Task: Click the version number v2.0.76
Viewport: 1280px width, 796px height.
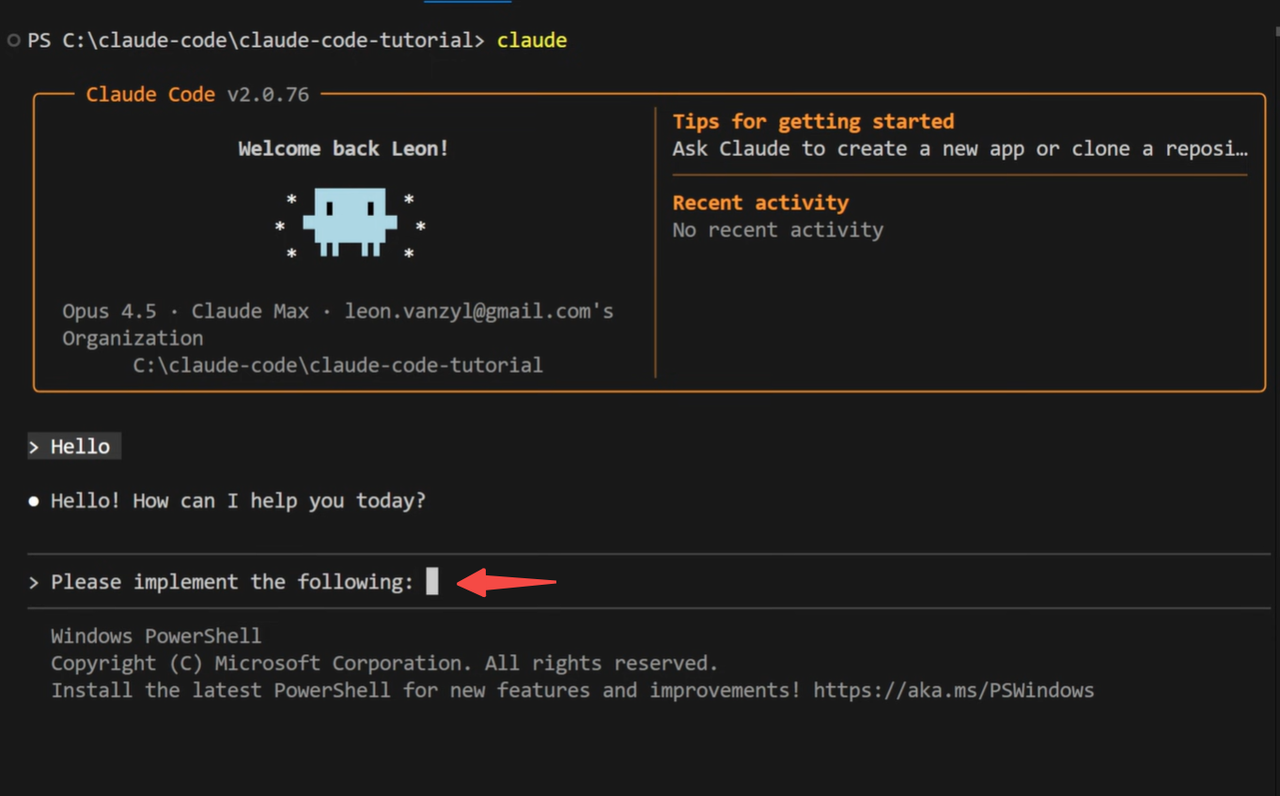Action: [x=268, y=94]
